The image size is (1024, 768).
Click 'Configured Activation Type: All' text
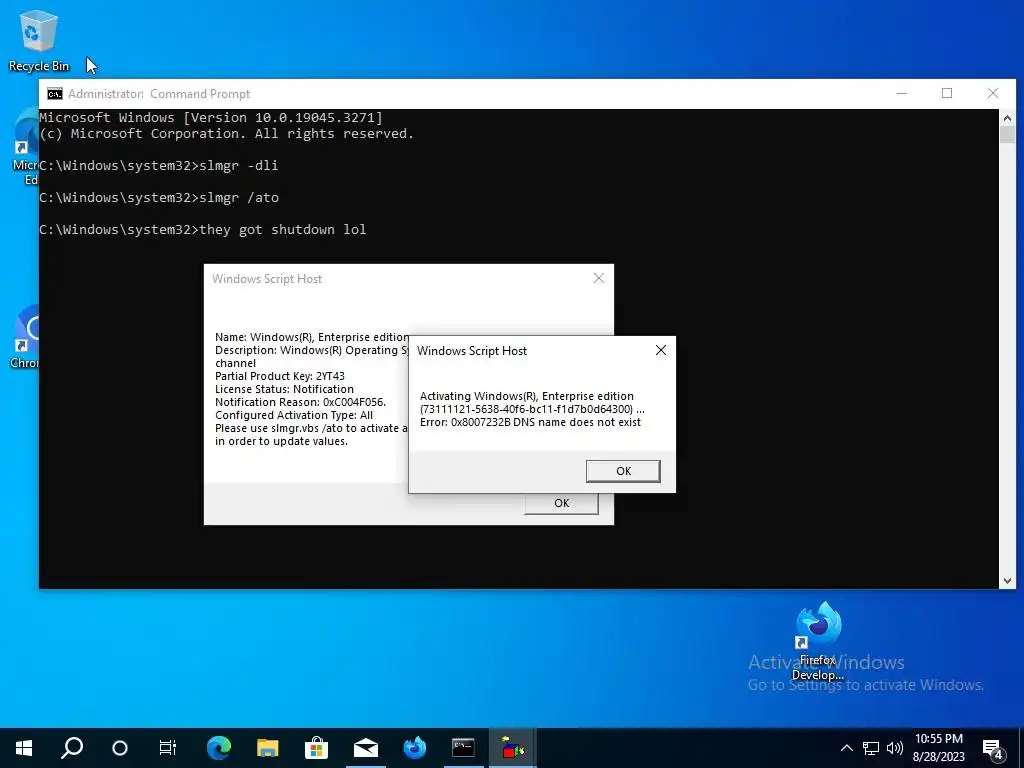[294, 415]
